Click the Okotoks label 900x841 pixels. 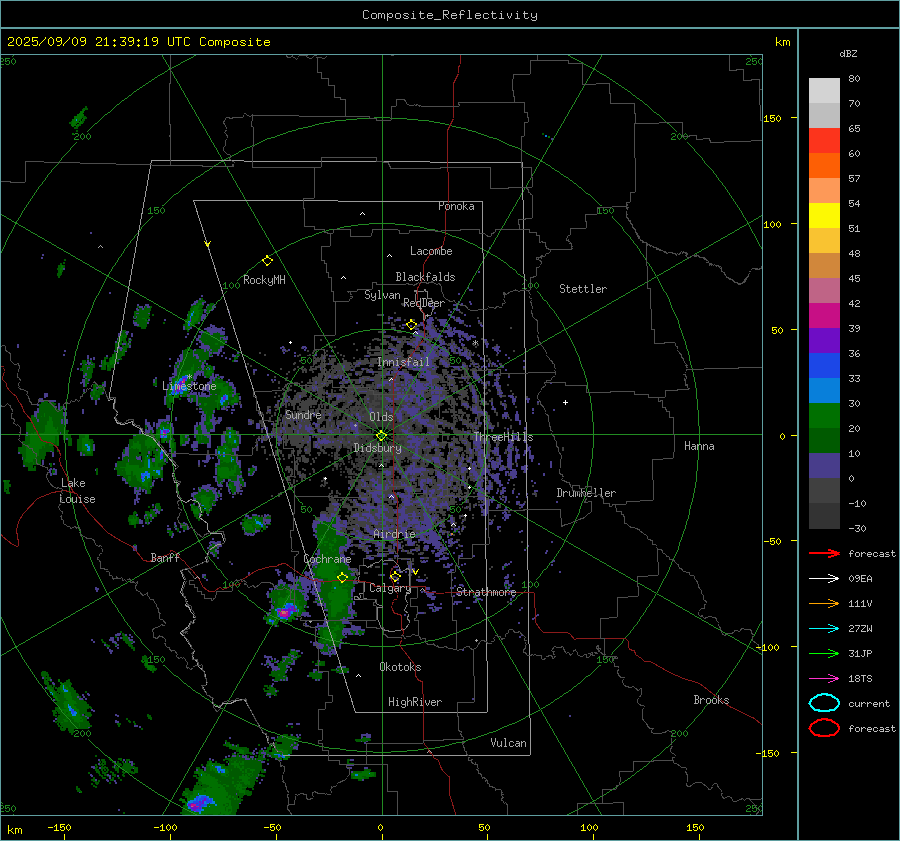click(400, 667)
